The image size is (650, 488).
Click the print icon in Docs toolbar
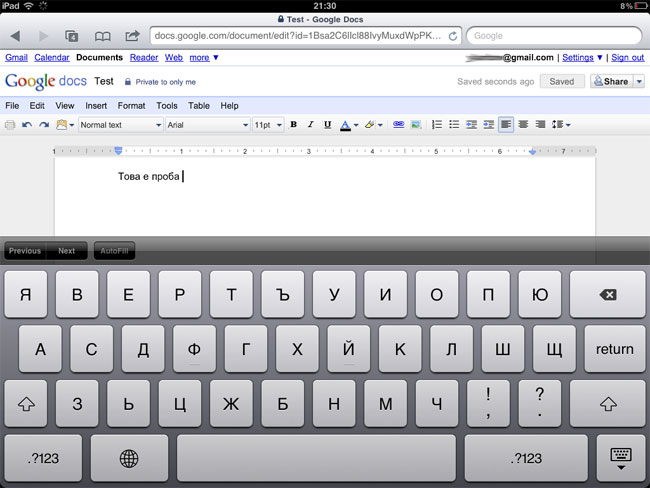click(x=10, y=124)
